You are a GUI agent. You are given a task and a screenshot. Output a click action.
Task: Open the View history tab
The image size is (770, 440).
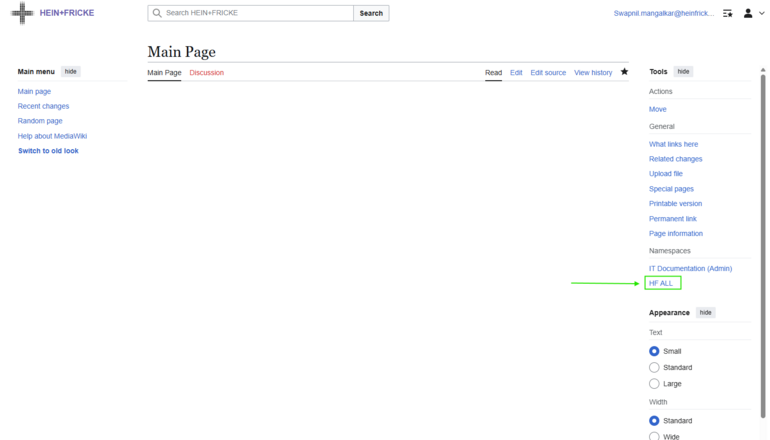pyautogui.click(x=593, y=72)
